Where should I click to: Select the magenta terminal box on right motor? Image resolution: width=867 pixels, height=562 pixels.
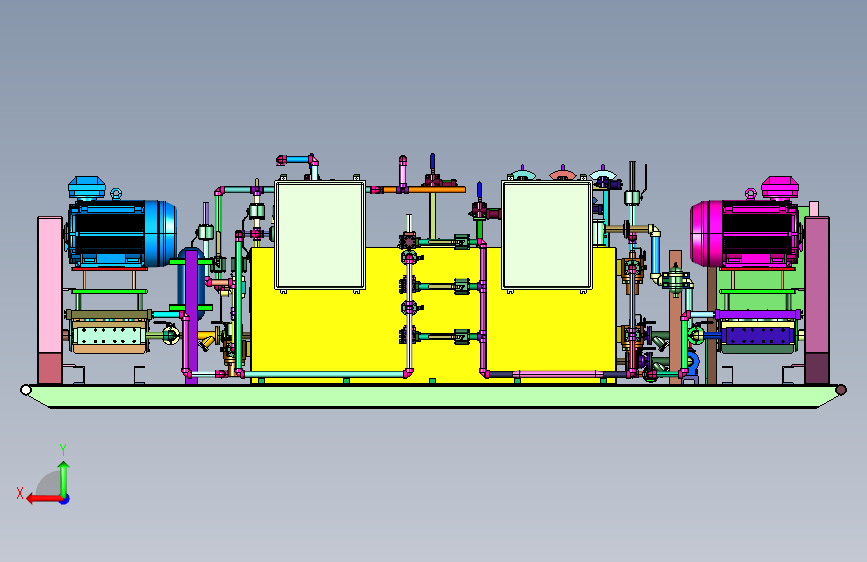click(x=780, y=188)
